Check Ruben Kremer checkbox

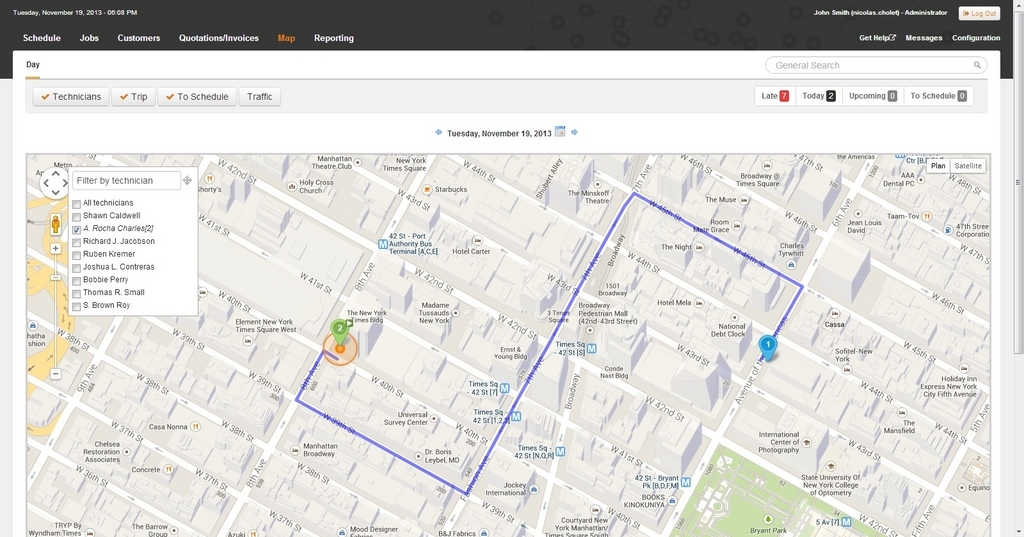point(77,255)
